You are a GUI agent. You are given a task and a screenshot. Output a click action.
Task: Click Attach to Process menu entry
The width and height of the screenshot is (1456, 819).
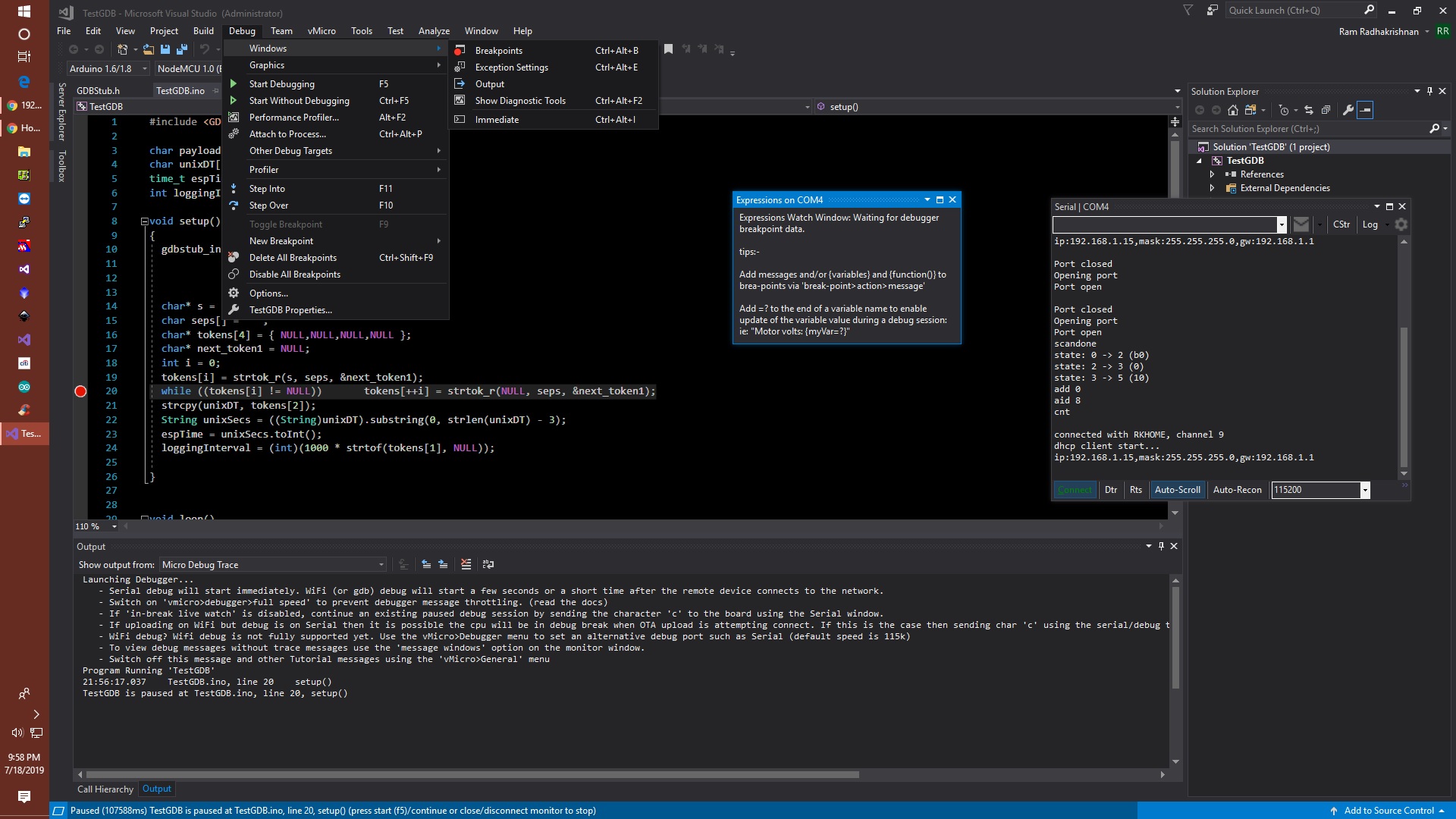point(336,134)
